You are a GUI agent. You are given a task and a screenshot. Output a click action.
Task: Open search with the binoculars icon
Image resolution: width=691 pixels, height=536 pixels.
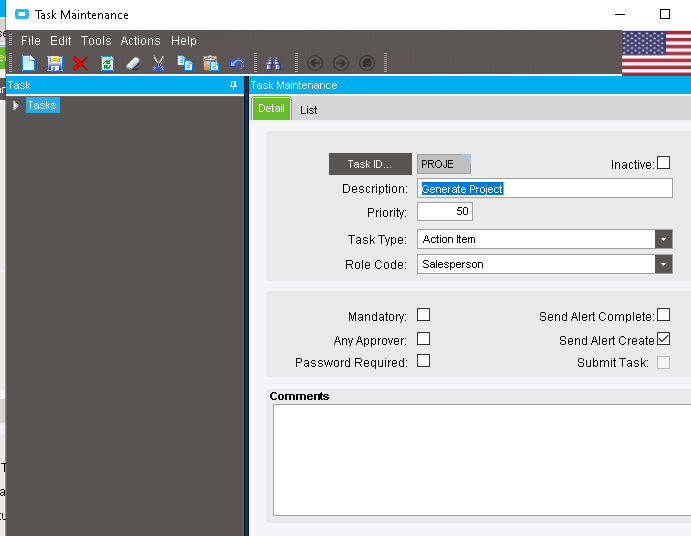[x=273, y=63]
